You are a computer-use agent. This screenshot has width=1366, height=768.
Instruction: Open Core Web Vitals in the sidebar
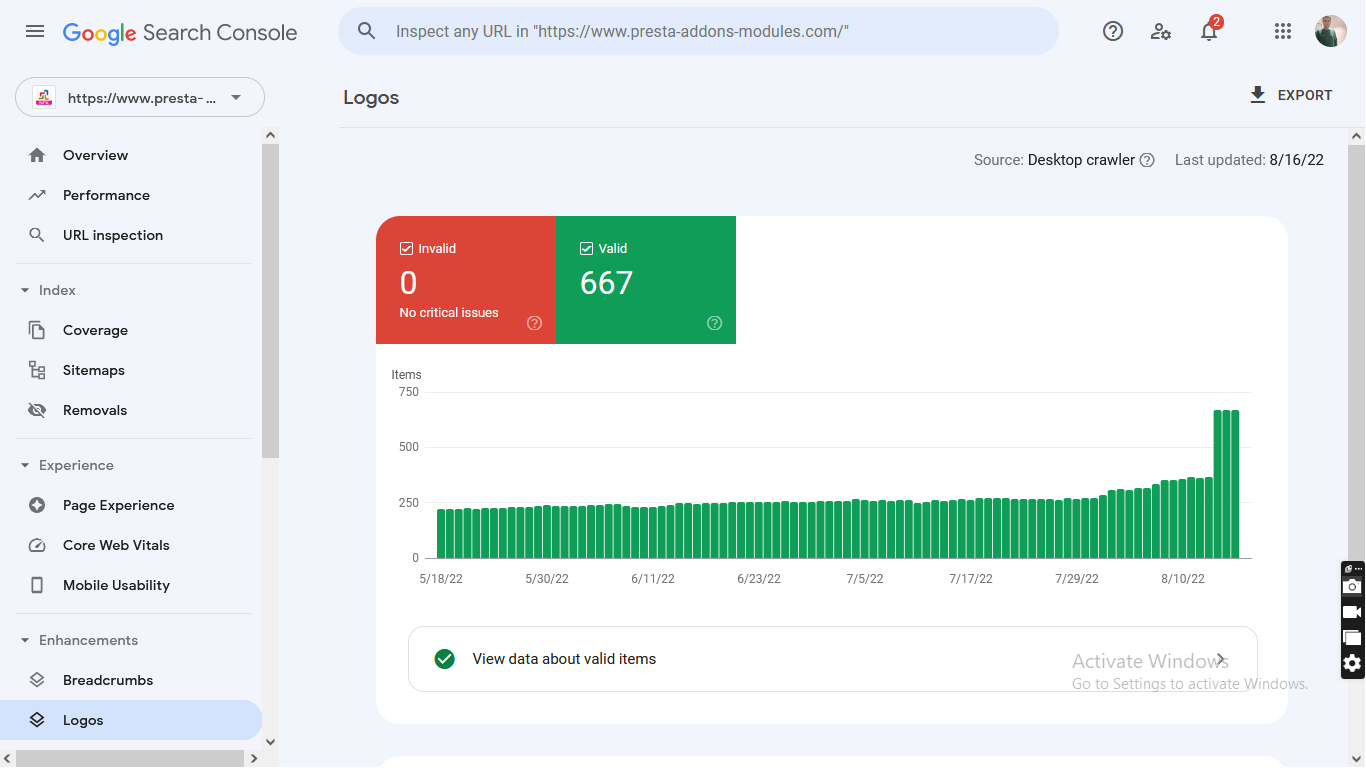pyautogui.click(x=116, y=545)
